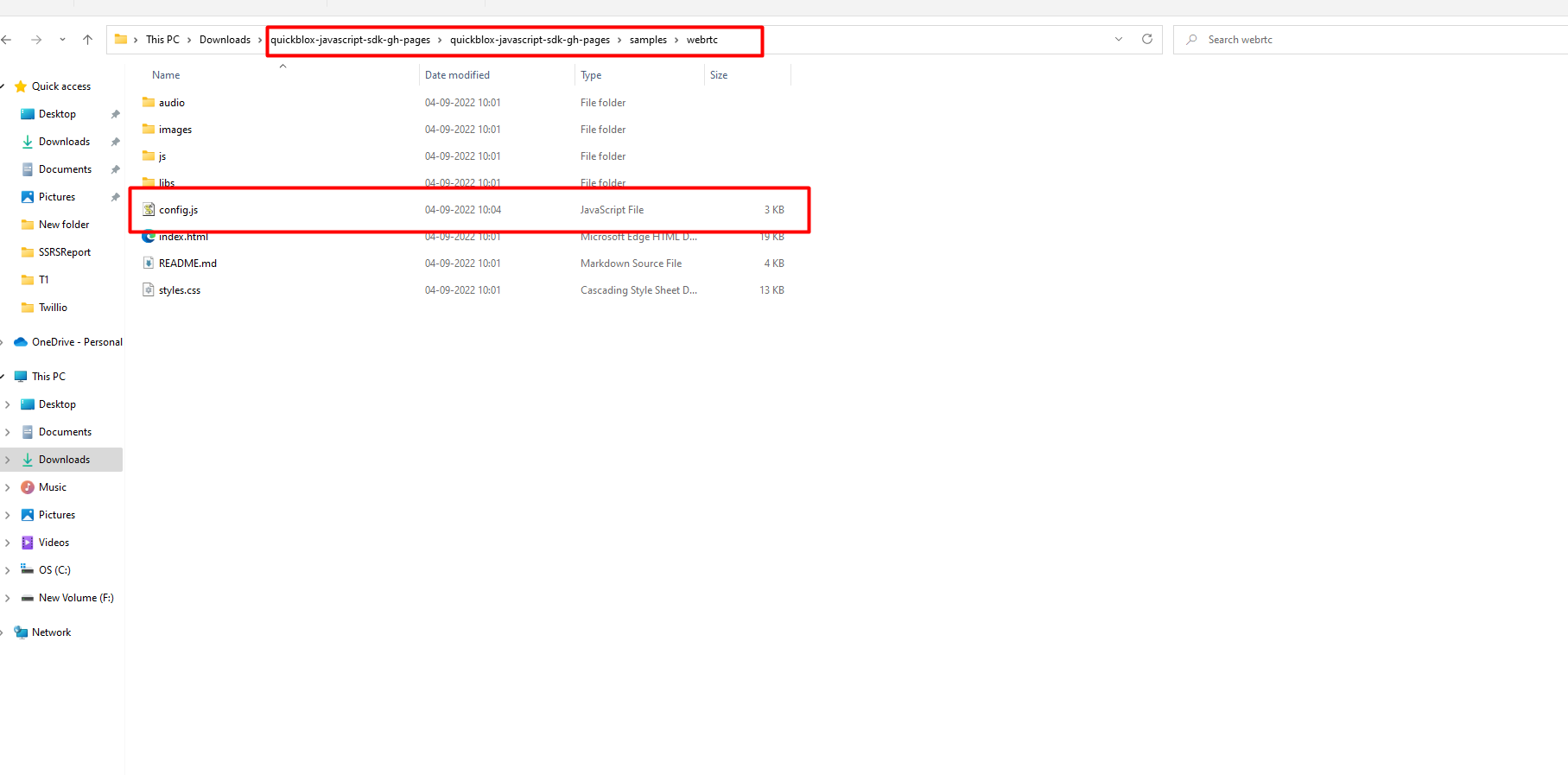Viewport: 1568px width, 775px height.
Task: Select the js folder icon
Action: [x=149, y=156]
